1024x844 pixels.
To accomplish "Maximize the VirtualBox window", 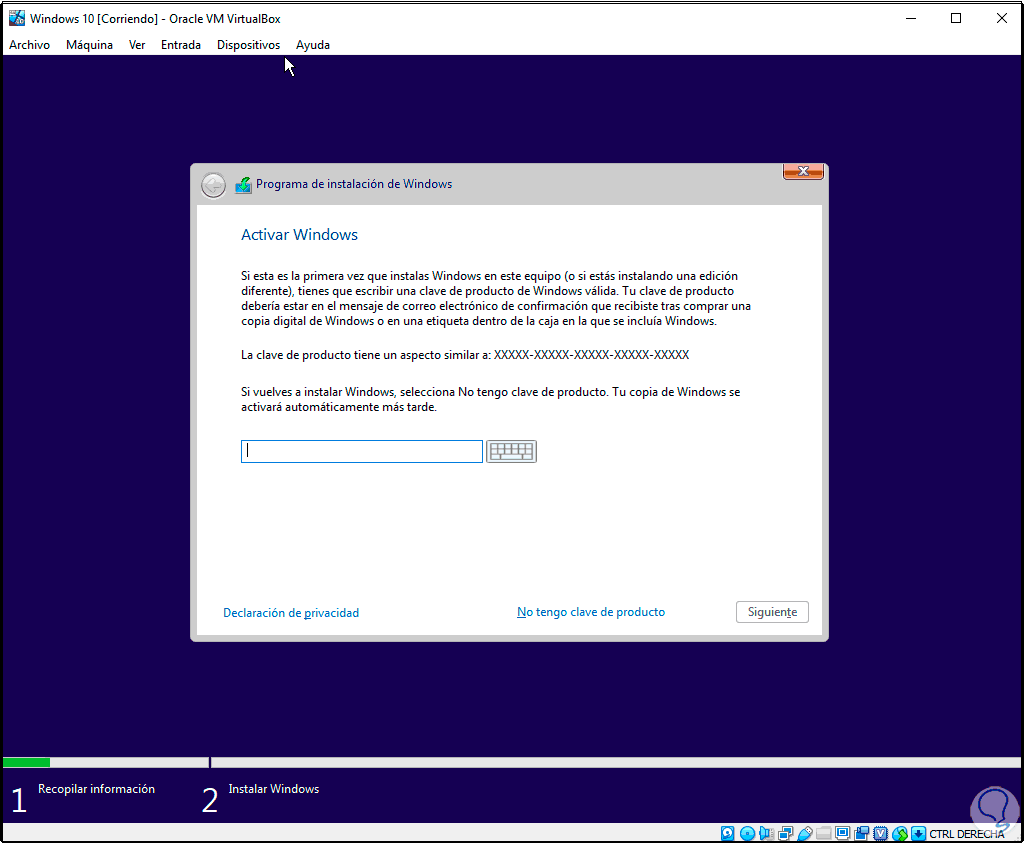I will [x=956, y=18].
